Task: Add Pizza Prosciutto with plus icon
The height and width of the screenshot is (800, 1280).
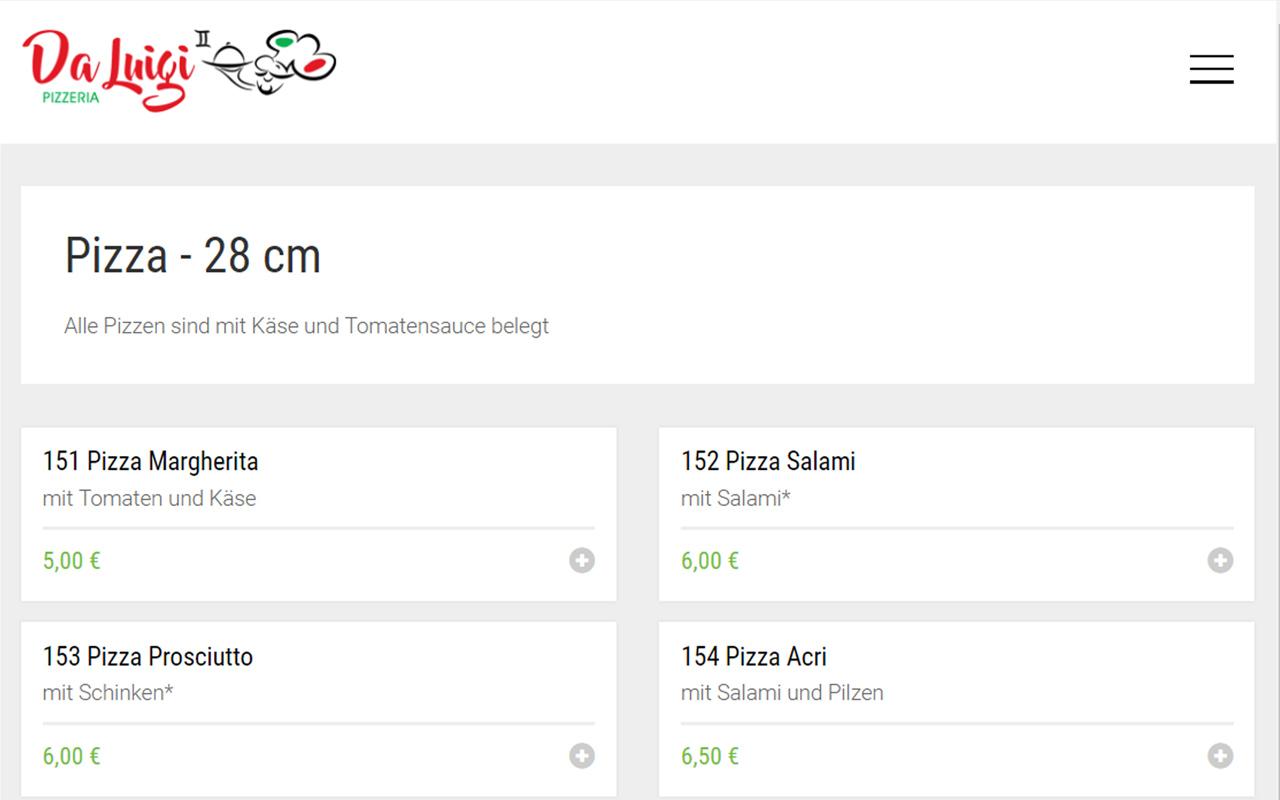Action: point(582,756)
